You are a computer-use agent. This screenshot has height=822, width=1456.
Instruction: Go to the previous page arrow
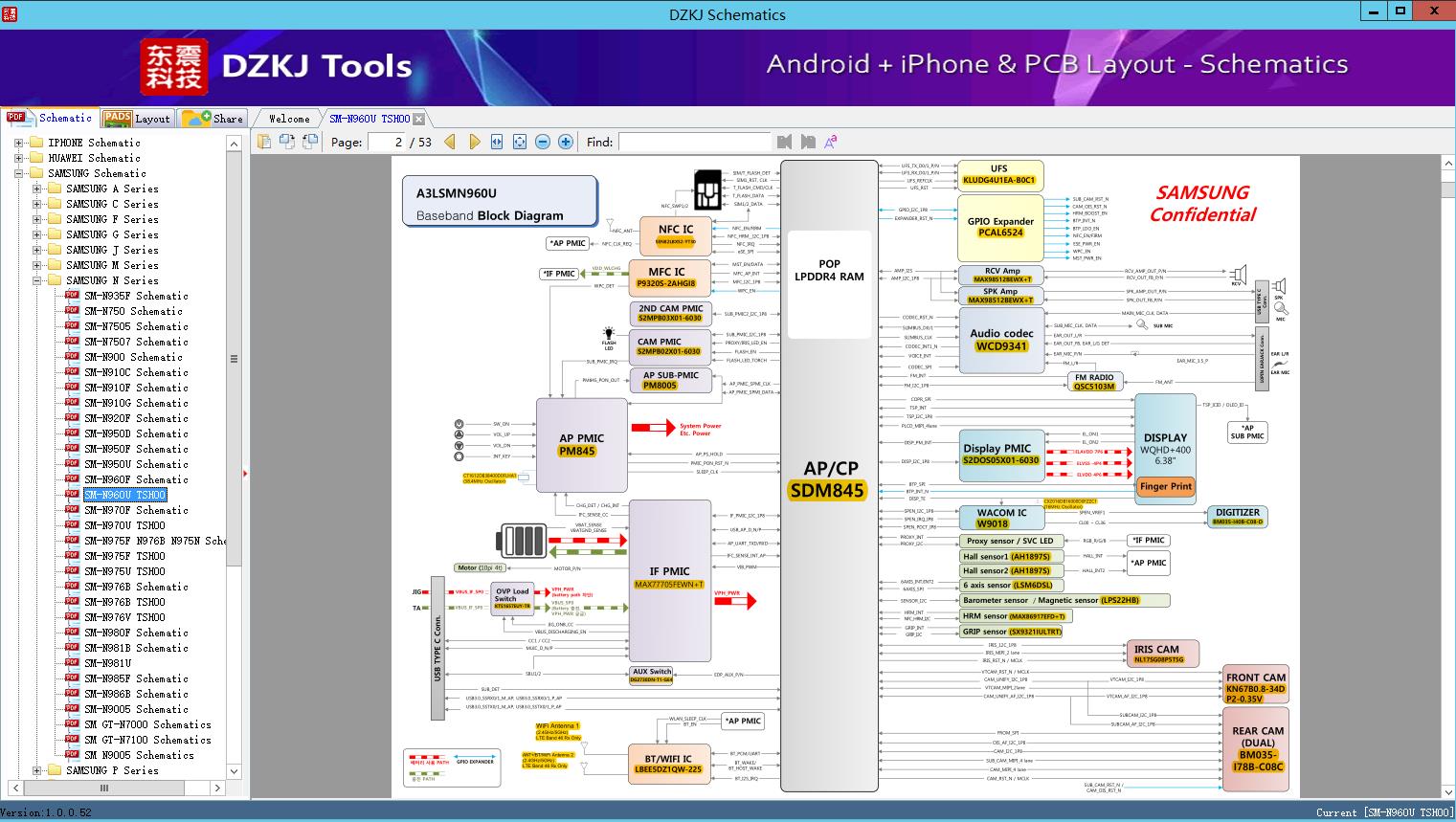coord(450,142)
